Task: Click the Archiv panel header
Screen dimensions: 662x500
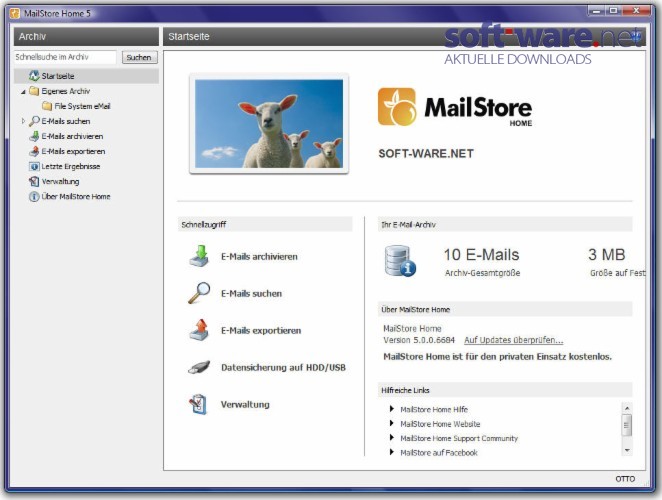Action: (87, 36)
